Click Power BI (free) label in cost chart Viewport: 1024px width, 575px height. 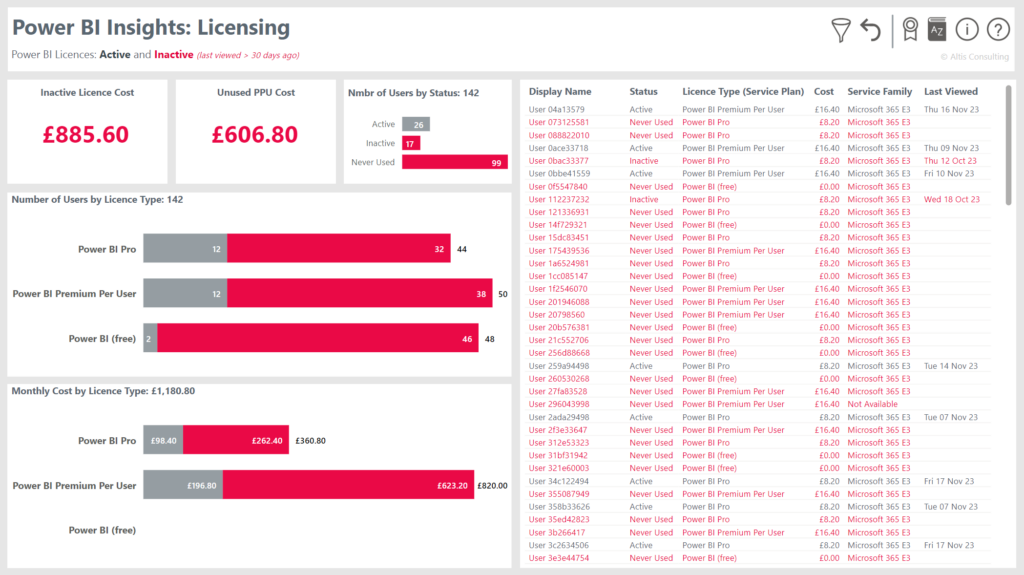click(103, 530)
